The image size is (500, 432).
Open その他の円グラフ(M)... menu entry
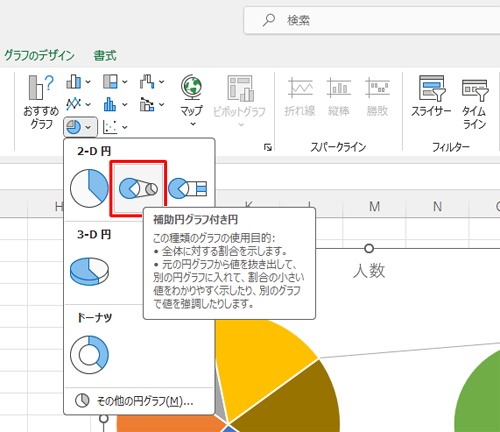click(x=139, y=401)
